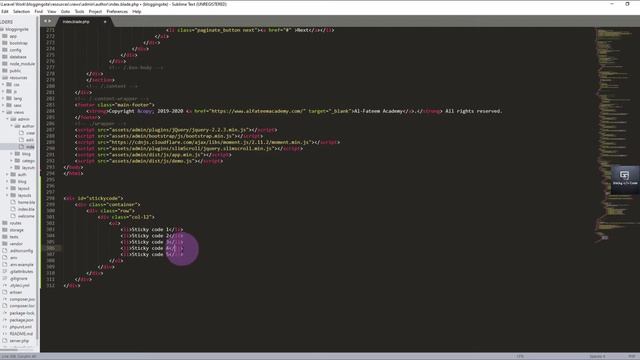
Task: Collapse the author folder arrow
Action: 12,127
